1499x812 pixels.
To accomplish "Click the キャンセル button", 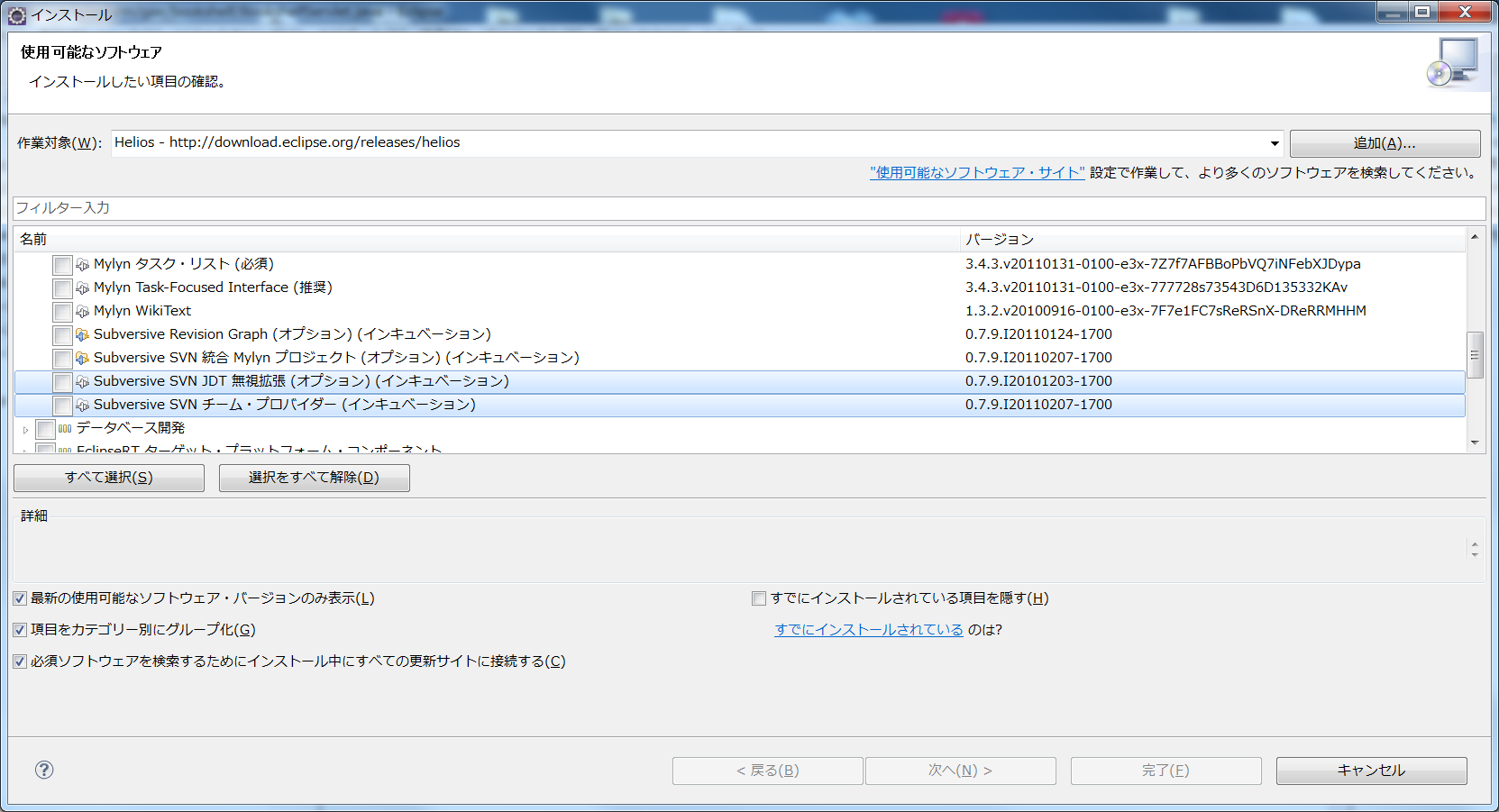I will click(1371, 771).
